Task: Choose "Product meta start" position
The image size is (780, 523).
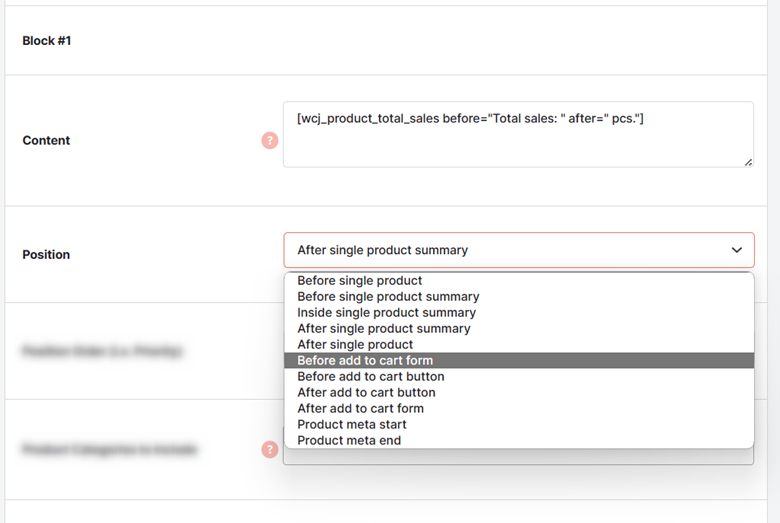Action: point(519,424)
